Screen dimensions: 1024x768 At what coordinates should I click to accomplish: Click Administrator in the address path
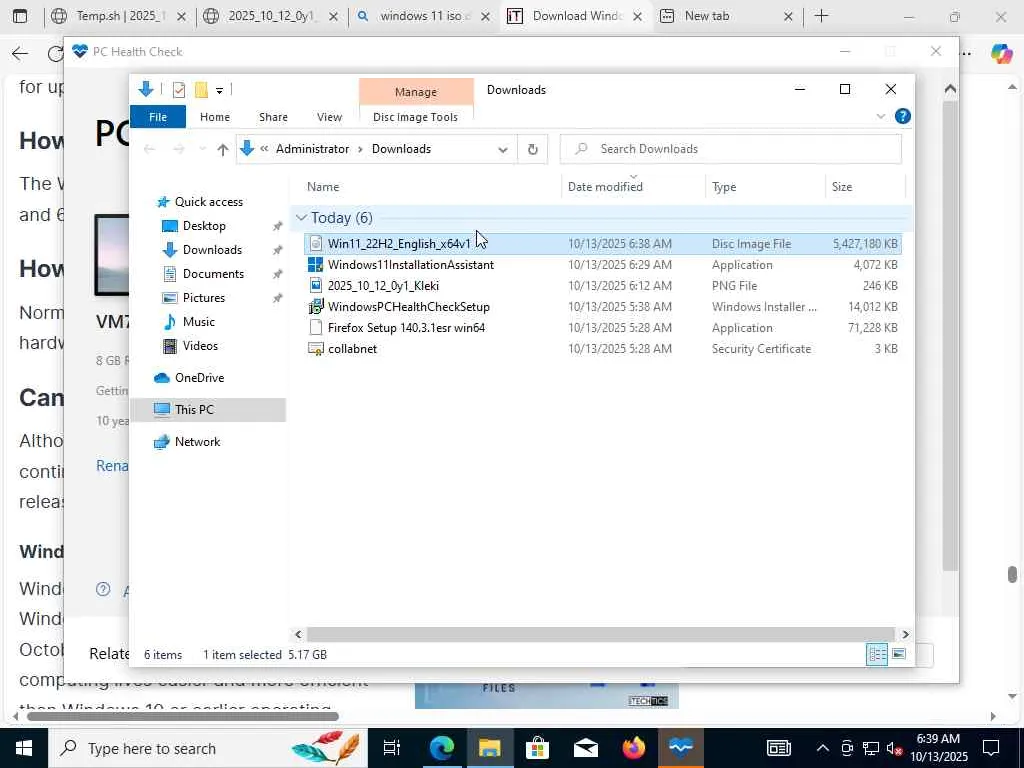click(x=312, y=149)
